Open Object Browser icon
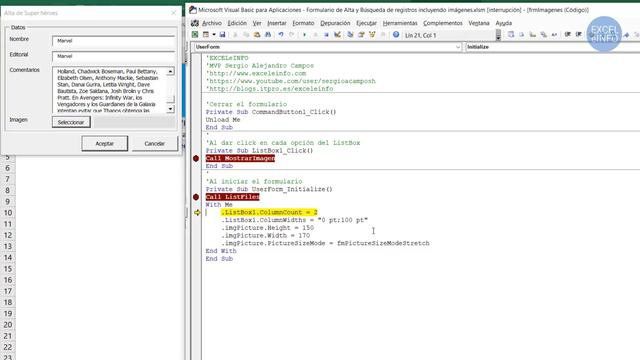The height and width of the screenshot is (360, 640). tap(372, 35)
